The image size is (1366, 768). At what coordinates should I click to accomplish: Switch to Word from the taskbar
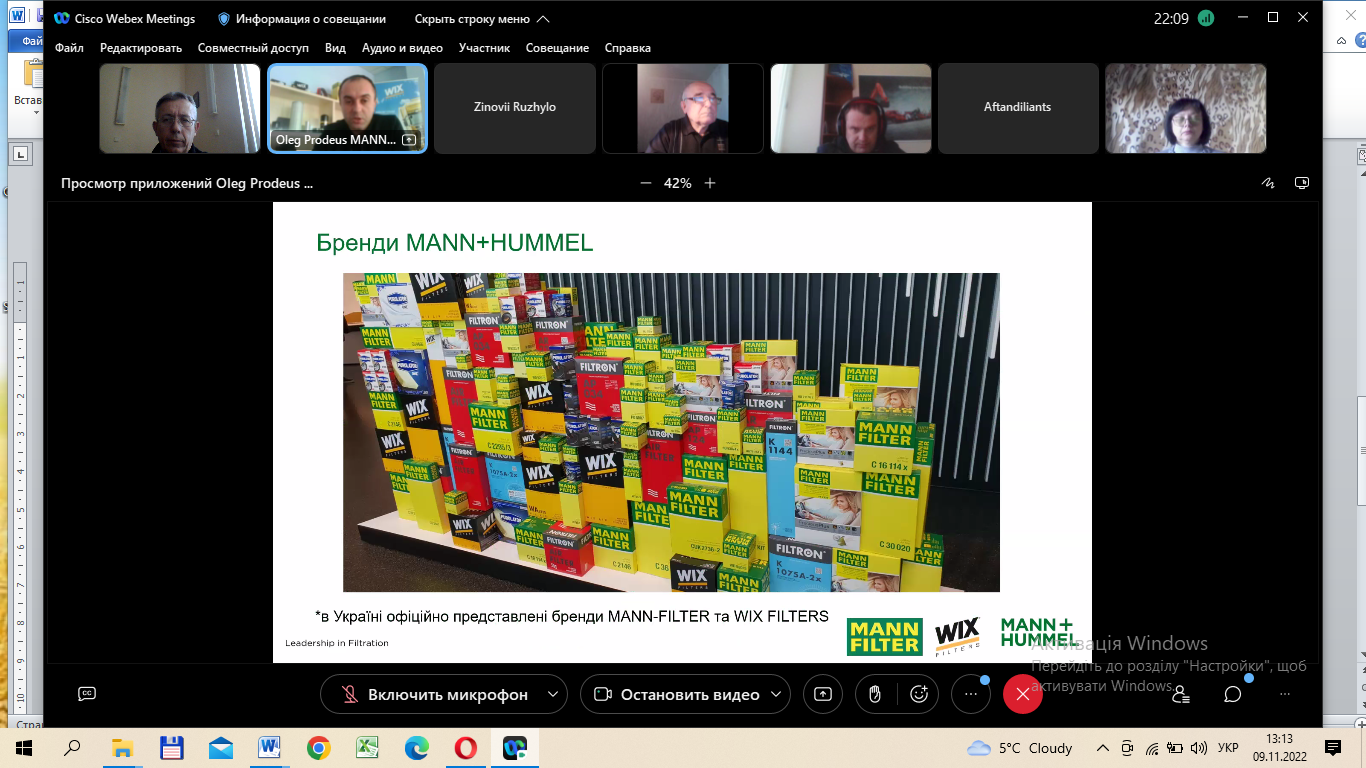(269, 748)
